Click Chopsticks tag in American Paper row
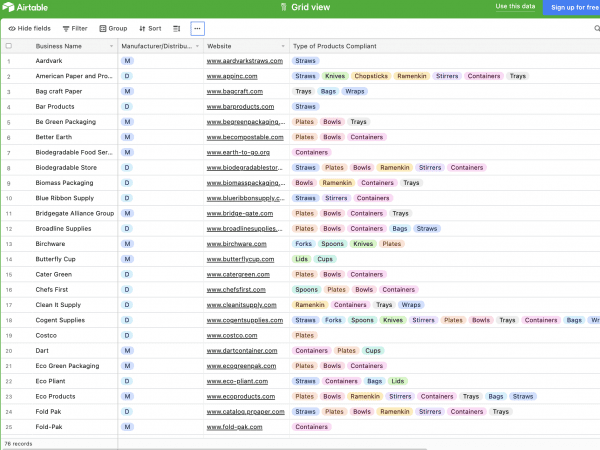Viewport: 600px width, 450px height. (371, 76)
